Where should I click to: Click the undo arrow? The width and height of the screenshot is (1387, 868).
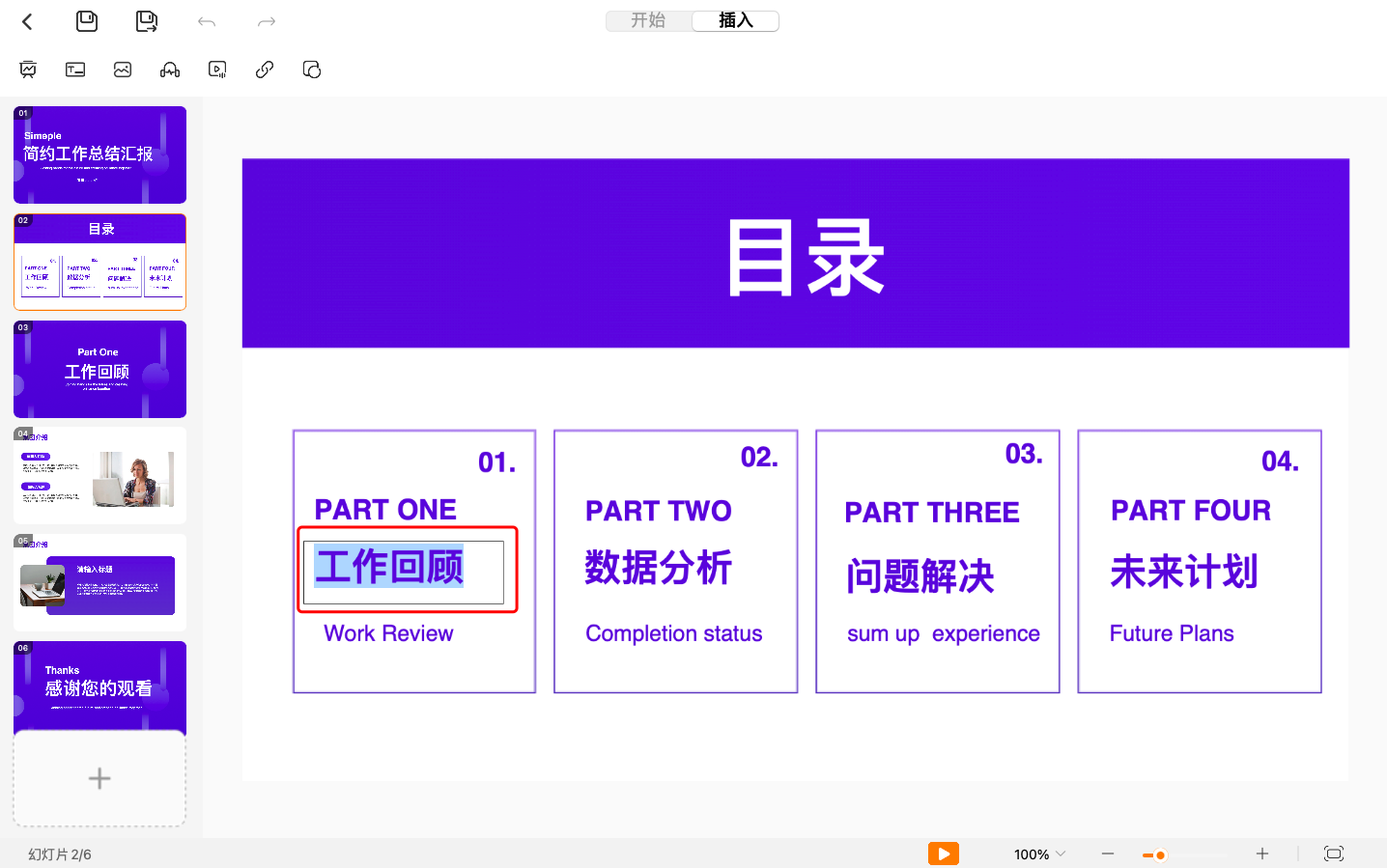(206, 20)
